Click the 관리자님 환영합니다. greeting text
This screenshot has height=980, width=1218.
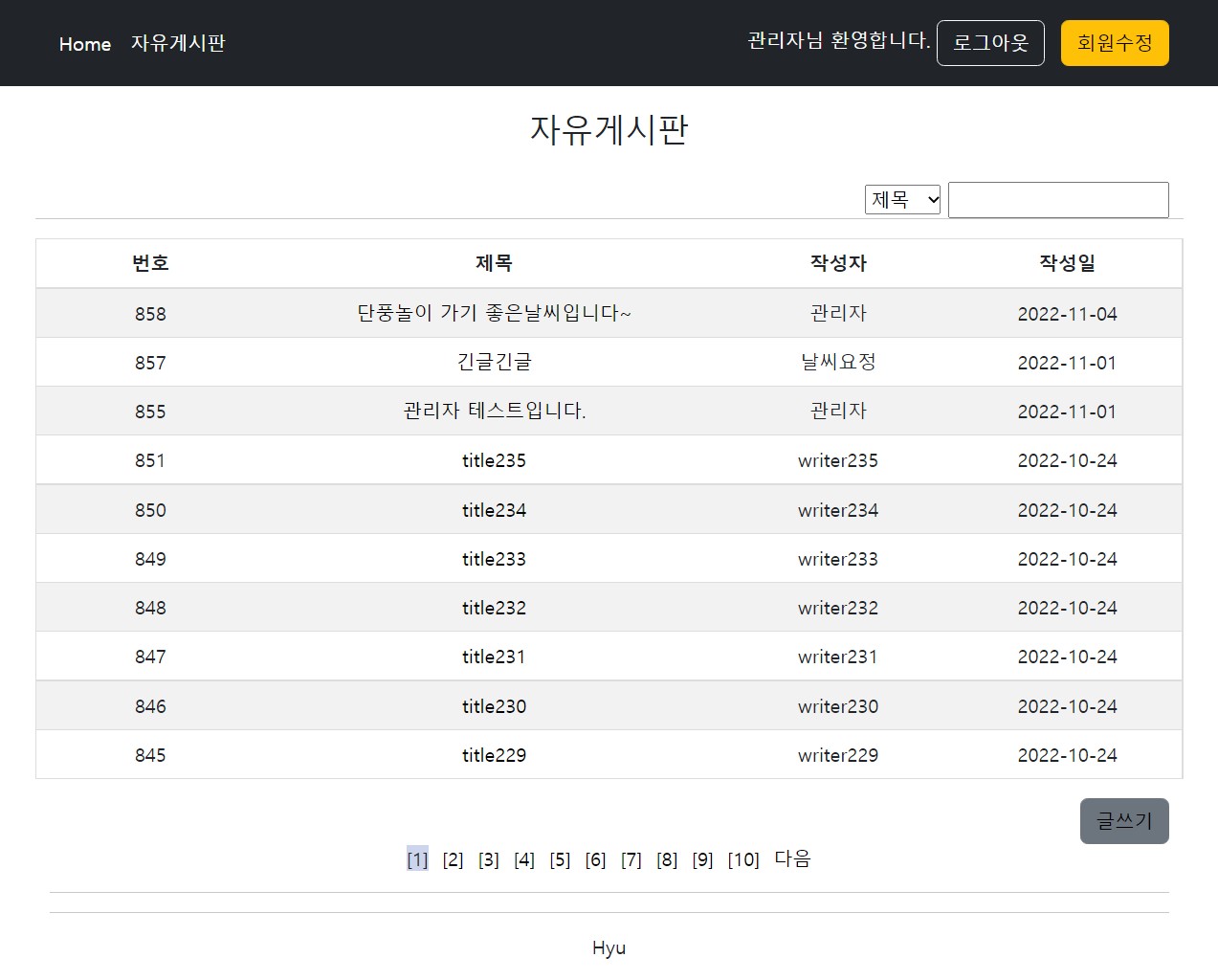click(x=839, y=40)
